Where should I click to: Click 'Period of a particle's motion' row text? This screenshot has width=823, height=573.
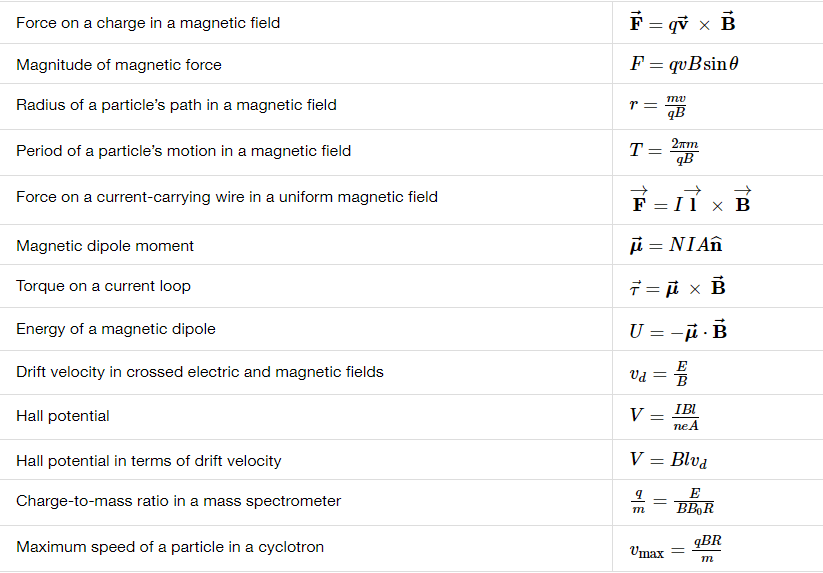[x=184, y=151]
